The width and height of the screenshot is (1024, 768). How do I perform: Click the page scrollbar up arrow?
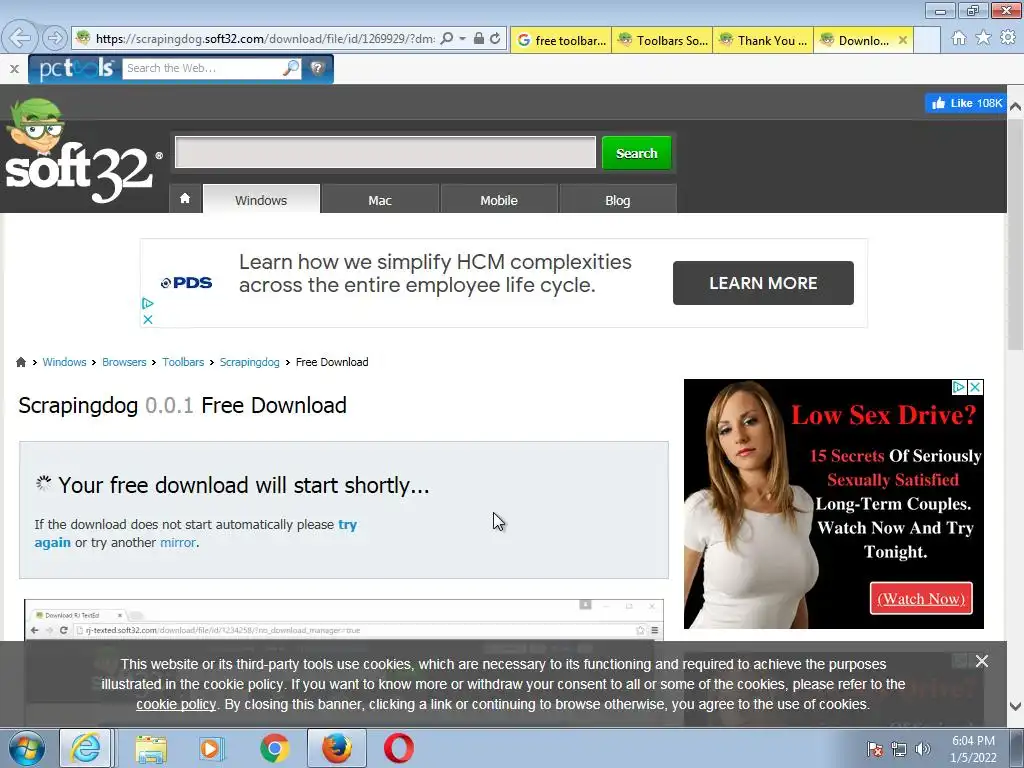[x=1015, y=106]
